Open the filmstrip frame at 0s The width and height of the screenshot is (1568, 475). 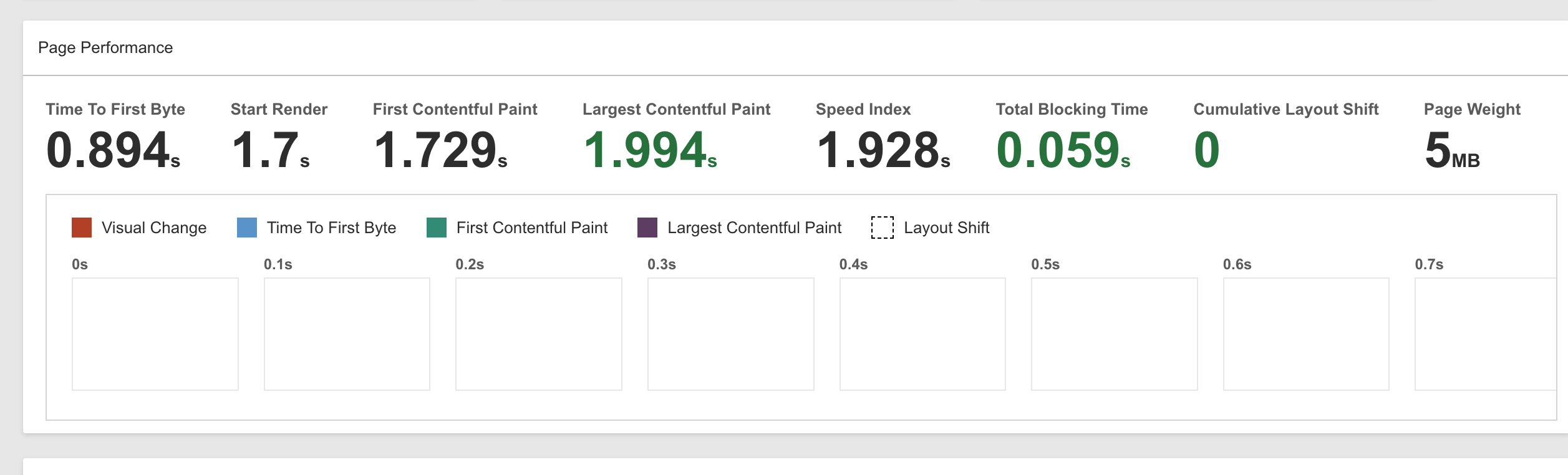(155, 334)
